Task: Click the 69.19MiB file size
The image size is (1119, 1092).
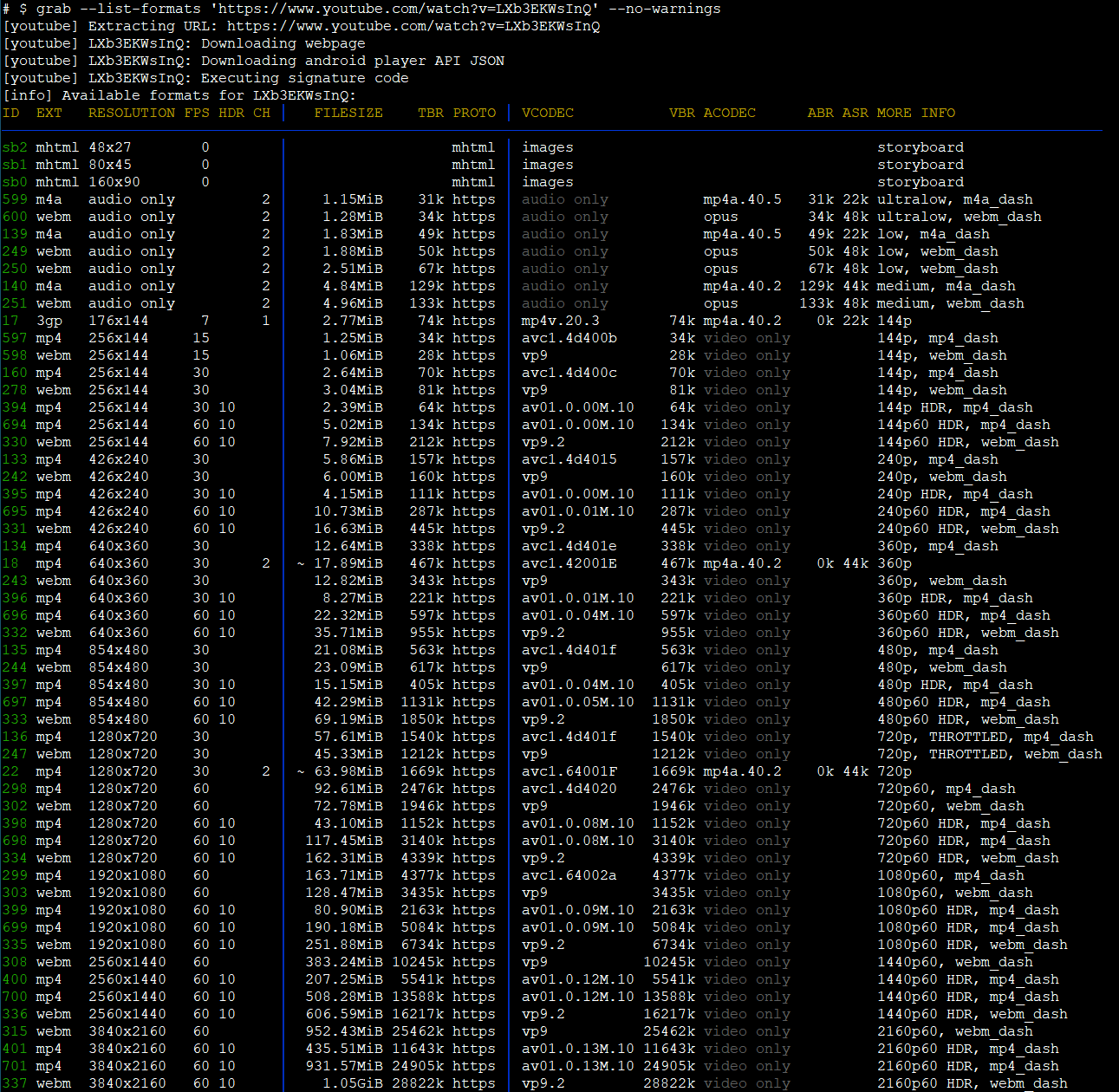Action: click(x=348, y=719)
